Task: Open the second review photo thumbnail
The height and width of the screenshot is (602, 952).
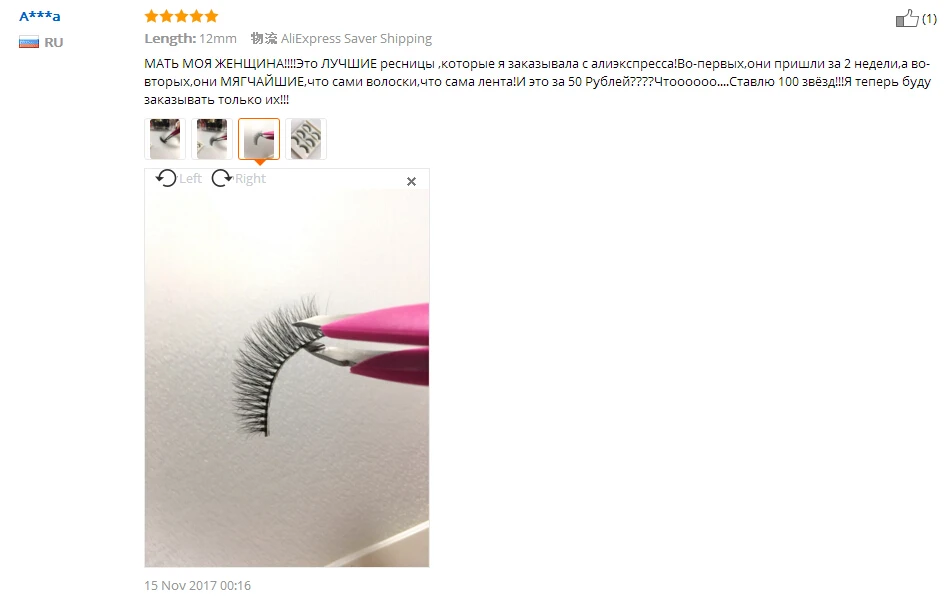Action: [x=212, y=139]
